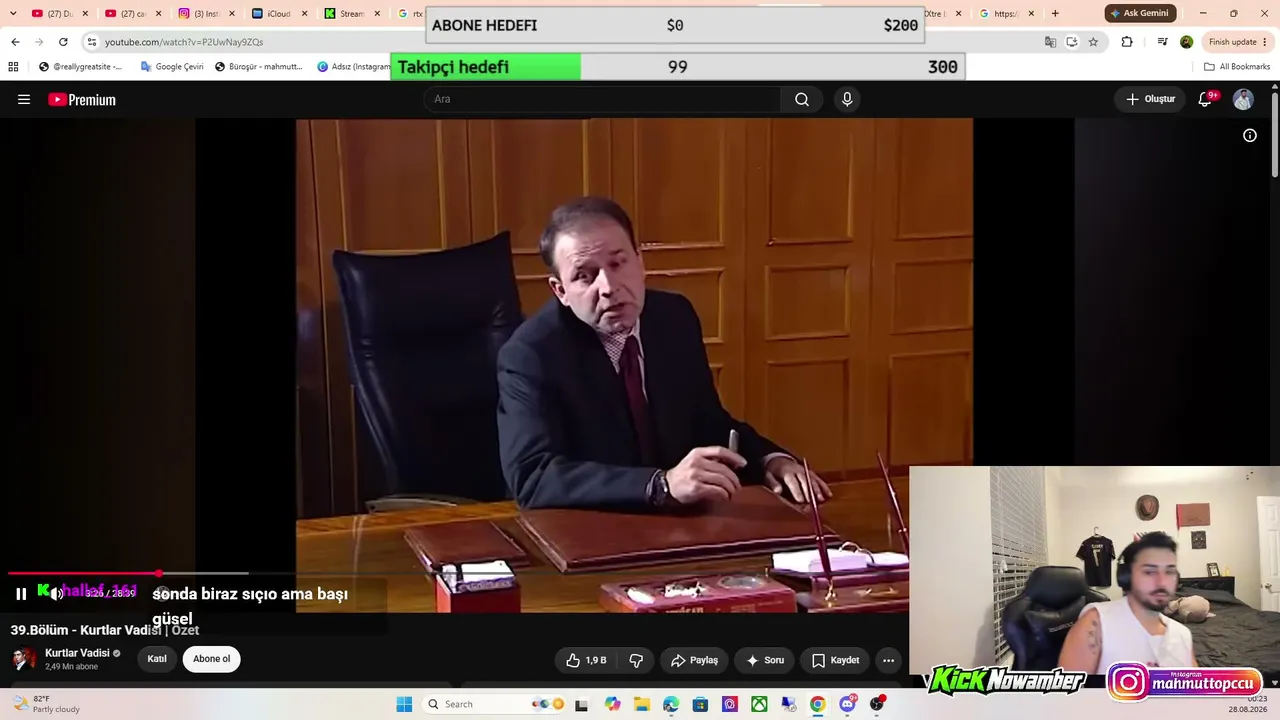The image size is (1280, 720).
Task: Open Discord from taskbar
Action: coord(847,704)
